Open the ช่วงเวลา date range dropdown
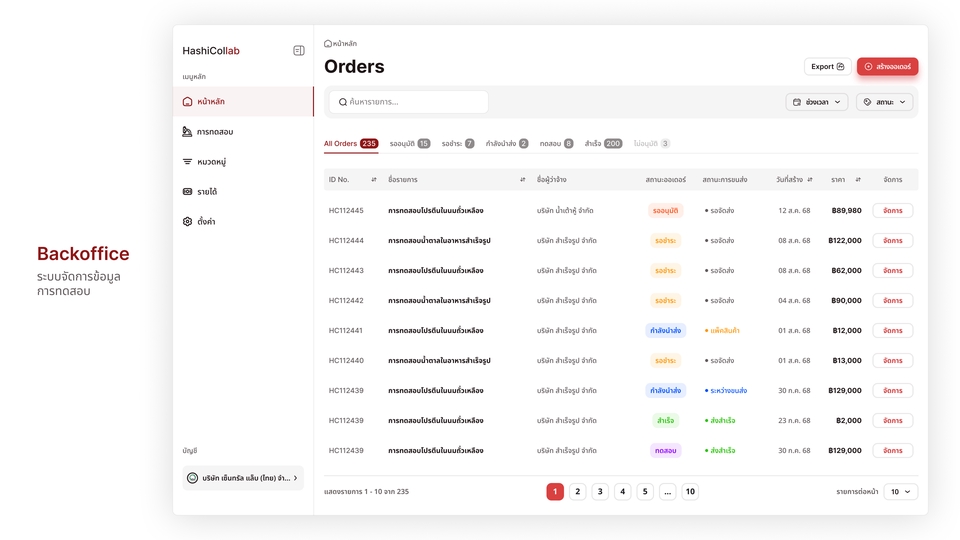 click(817, 102)
